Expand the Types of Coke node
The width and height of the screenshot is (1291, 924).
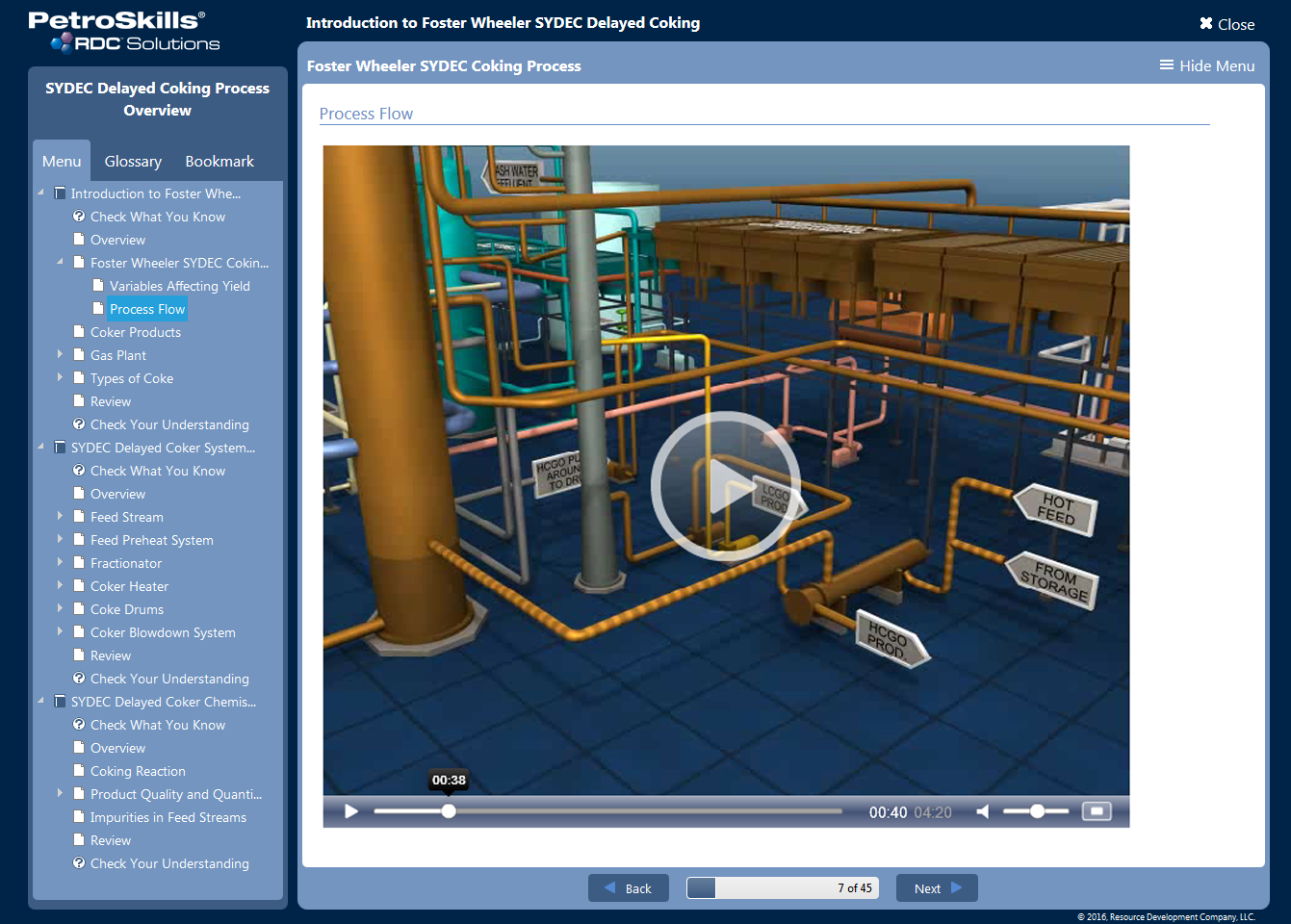coord(60,377)
